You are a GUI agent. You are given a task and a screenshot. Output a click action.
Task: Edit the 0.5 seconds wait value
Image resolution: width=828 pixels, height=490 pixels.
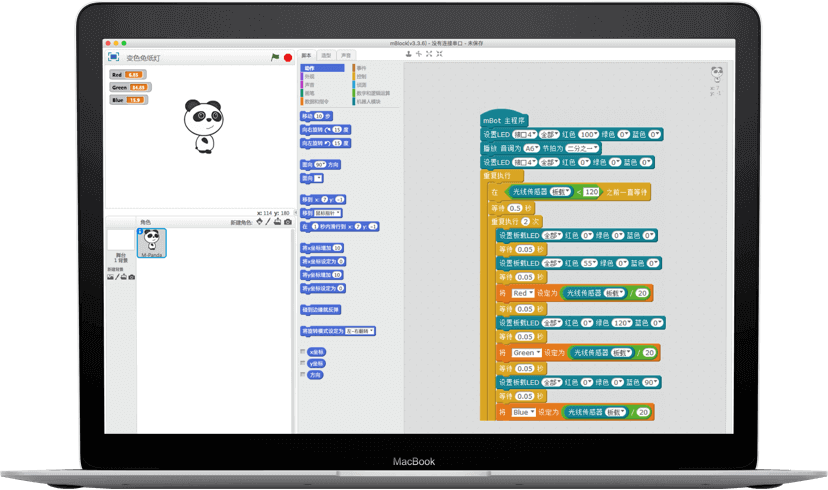point(515,208)
